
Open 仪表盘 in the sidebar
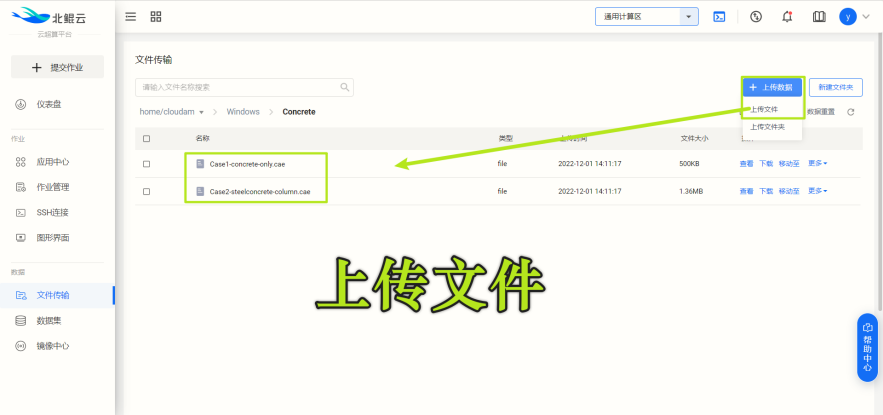pyautogui.click(x=48, y=104)
